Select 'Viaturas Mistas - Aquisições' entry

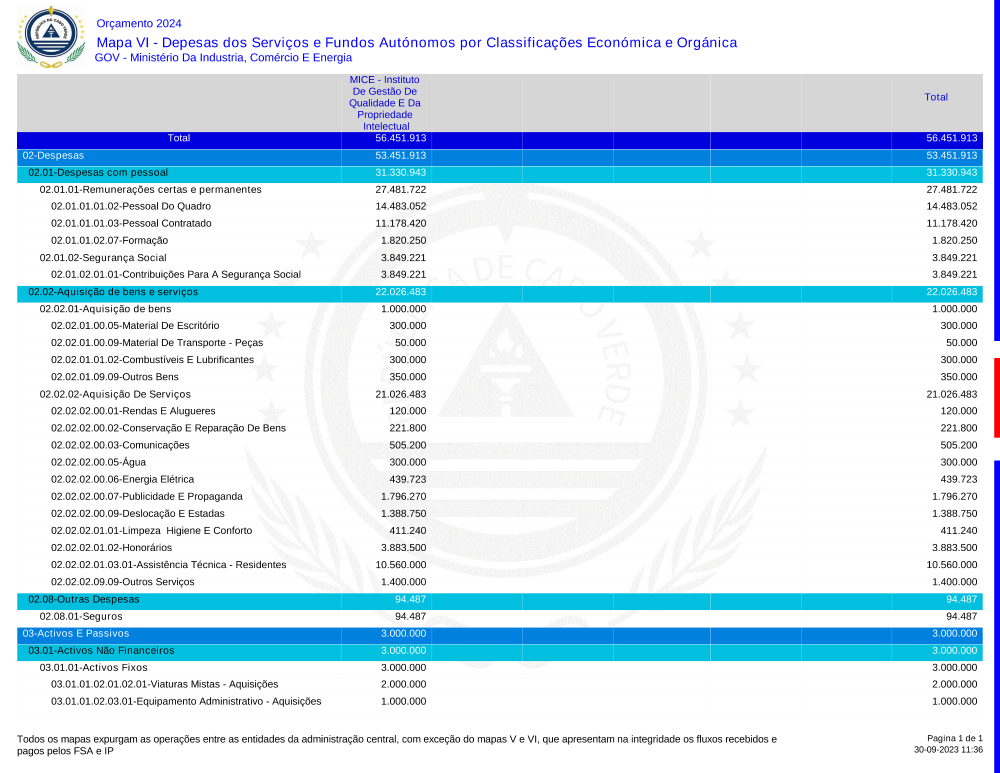click(x=164, y=685)
